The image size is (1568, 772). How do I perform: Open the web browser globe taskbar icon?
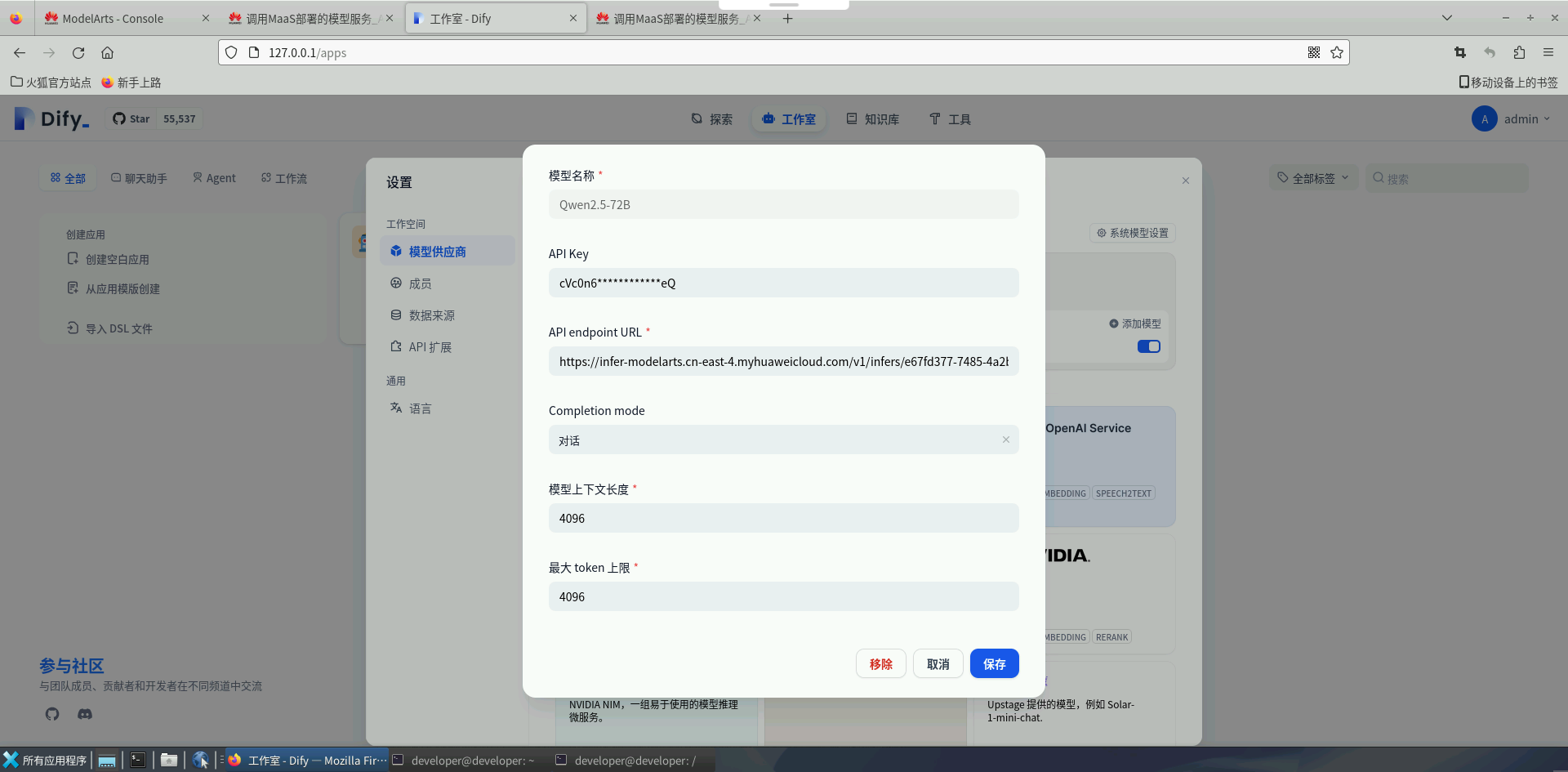200,760
